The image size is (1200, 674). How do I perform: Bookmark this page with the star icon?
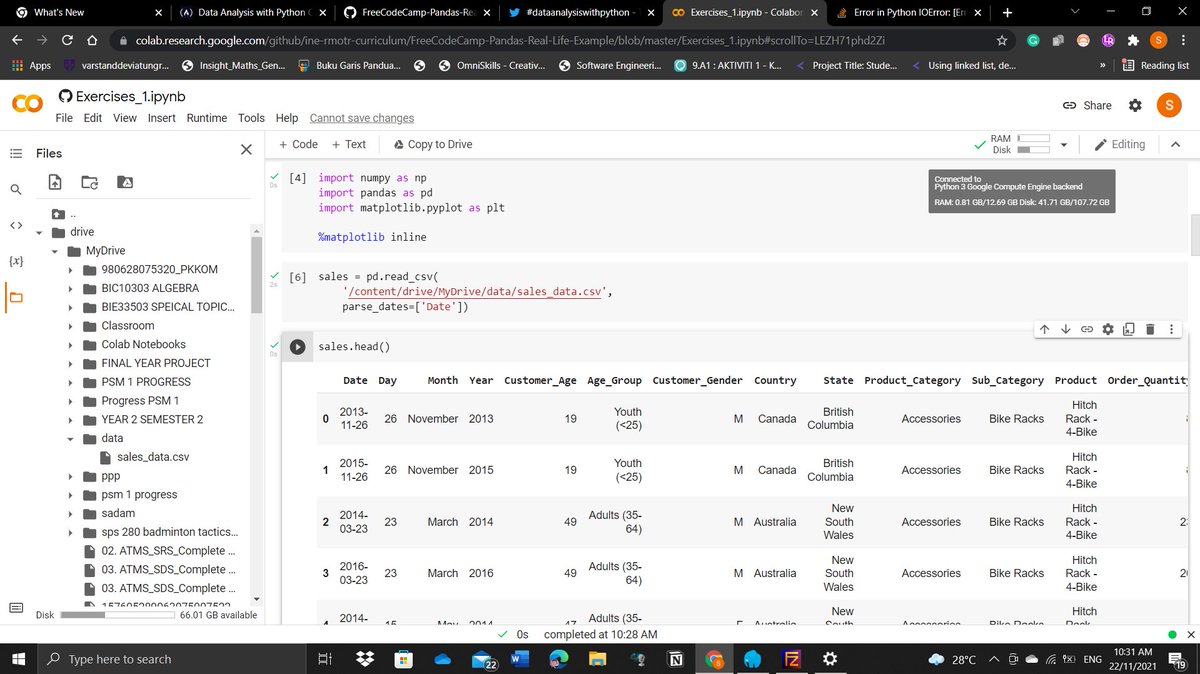(1001, 40)
